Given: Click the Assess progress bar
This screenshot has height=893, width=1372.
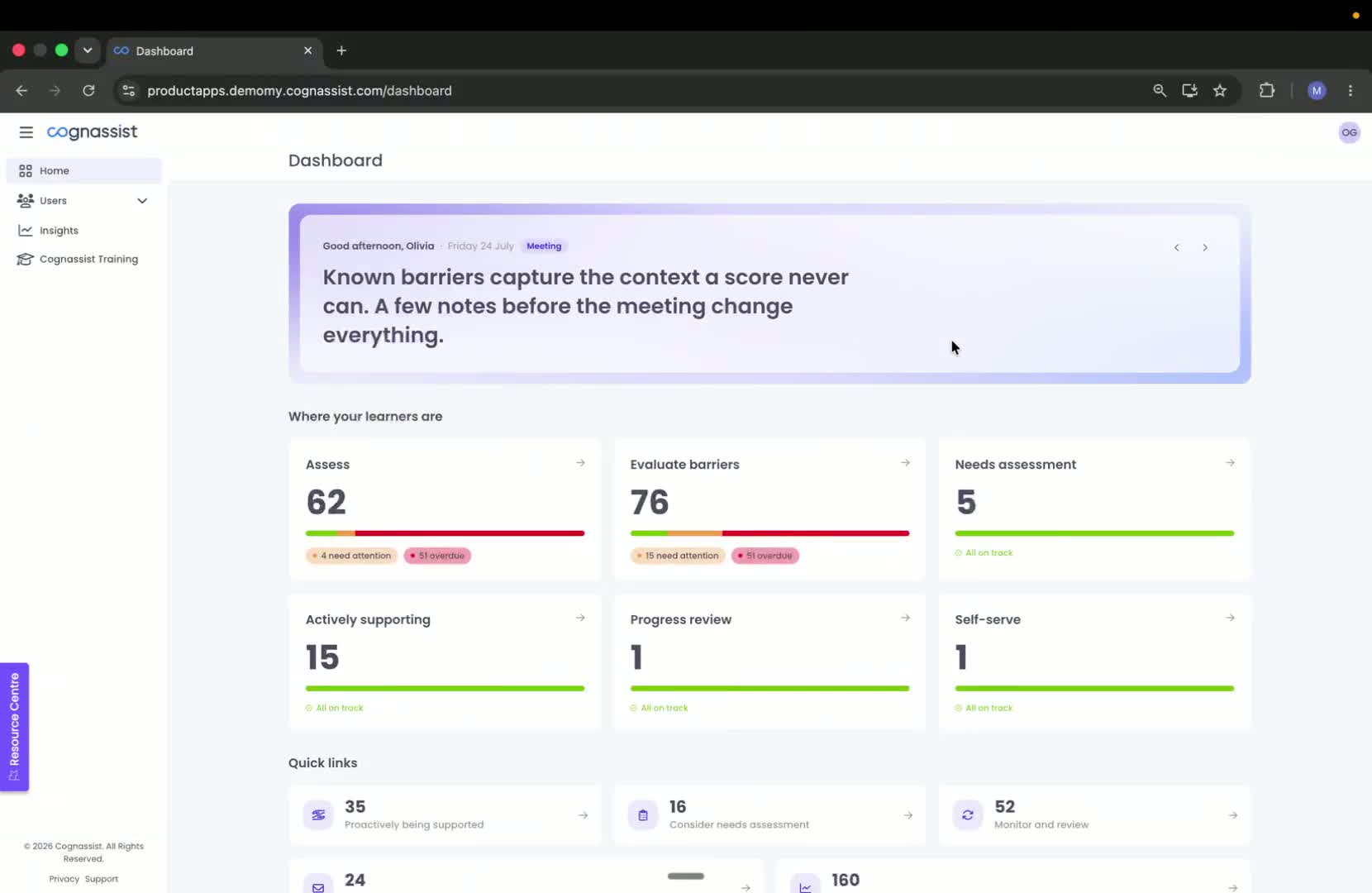Looking at the screenshot, I should click(445, 533).
